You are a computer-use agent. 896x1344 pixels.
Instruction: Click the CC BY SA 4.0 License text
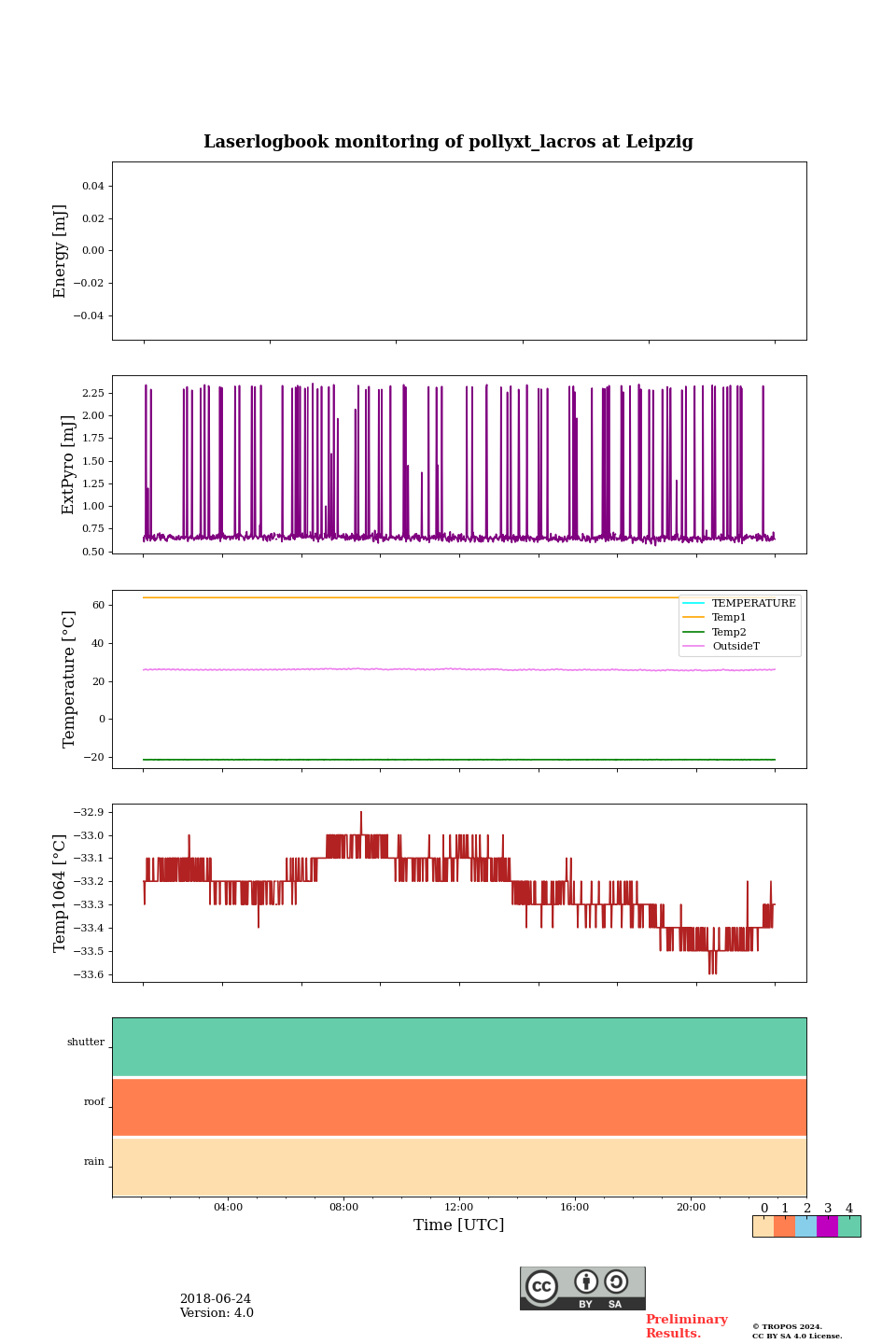click(797, 1336)
